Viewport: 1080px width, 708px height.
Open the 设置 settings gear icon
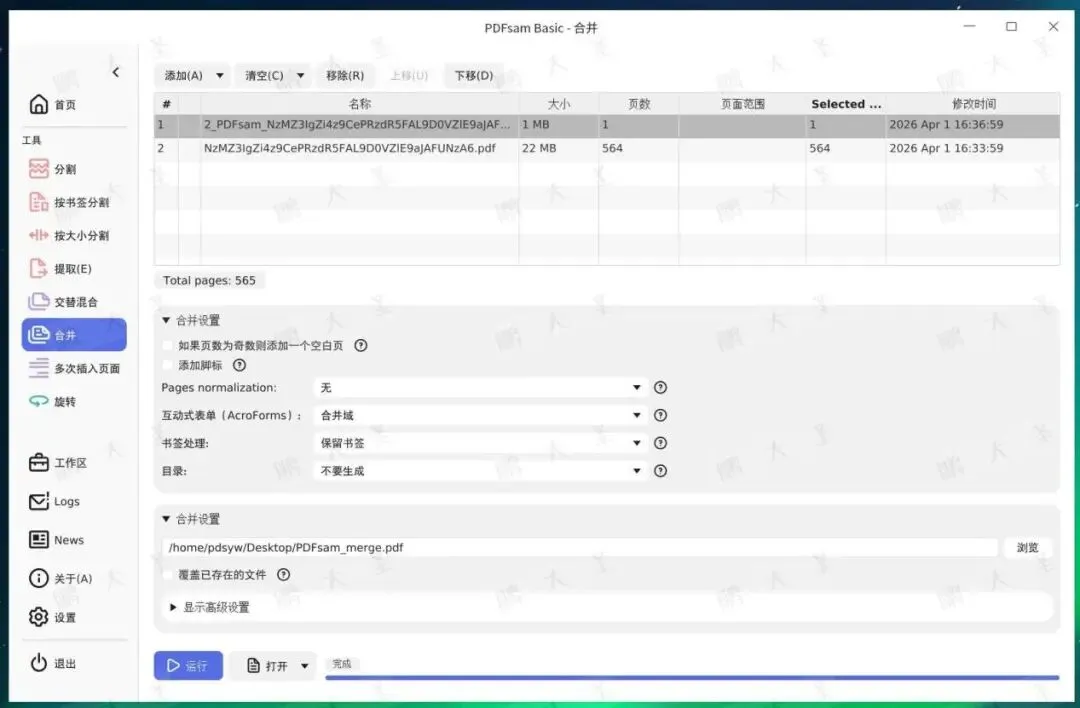39,616
